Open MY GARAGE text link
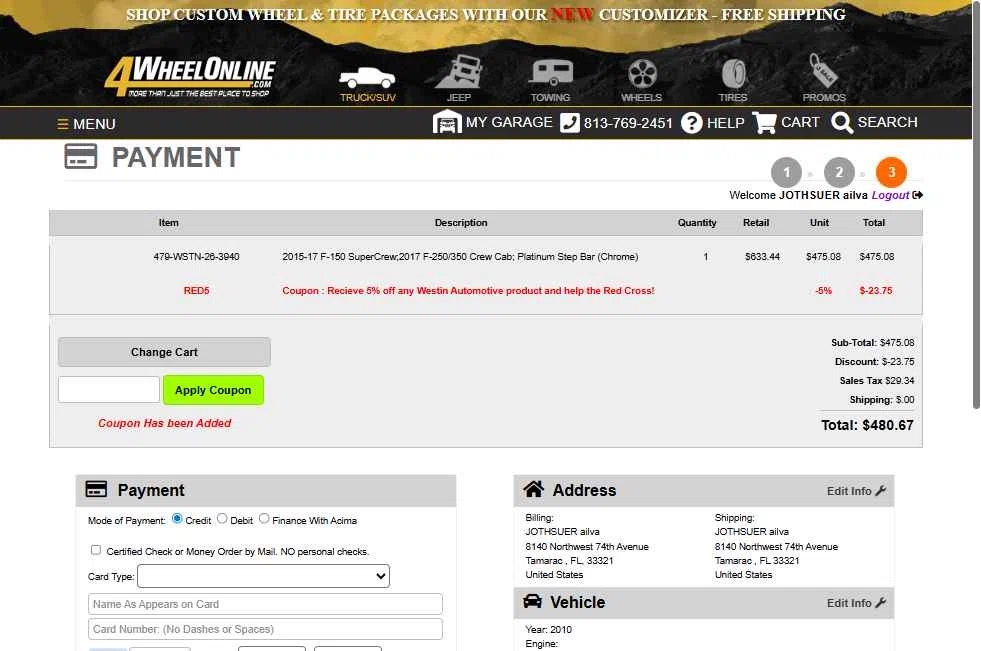The image size is (981, 651). tap(509, 122)
